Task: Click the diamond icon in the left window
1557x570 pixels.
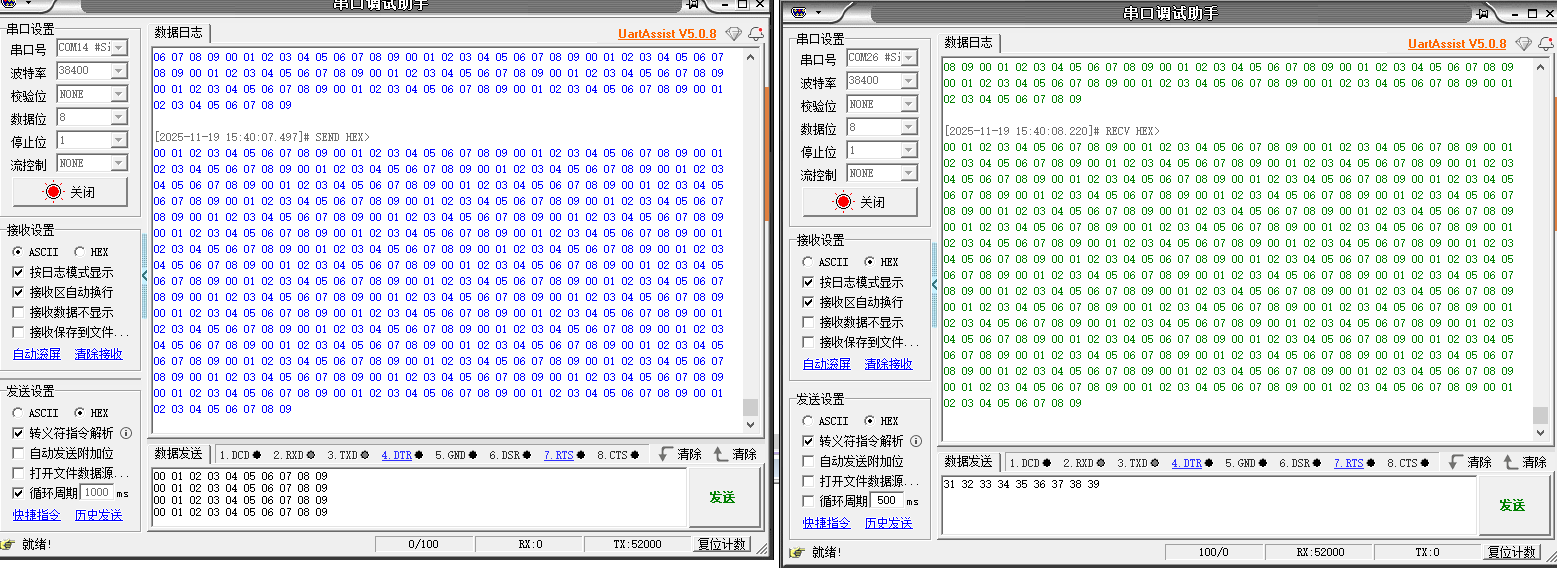Action: coord(734,34)
